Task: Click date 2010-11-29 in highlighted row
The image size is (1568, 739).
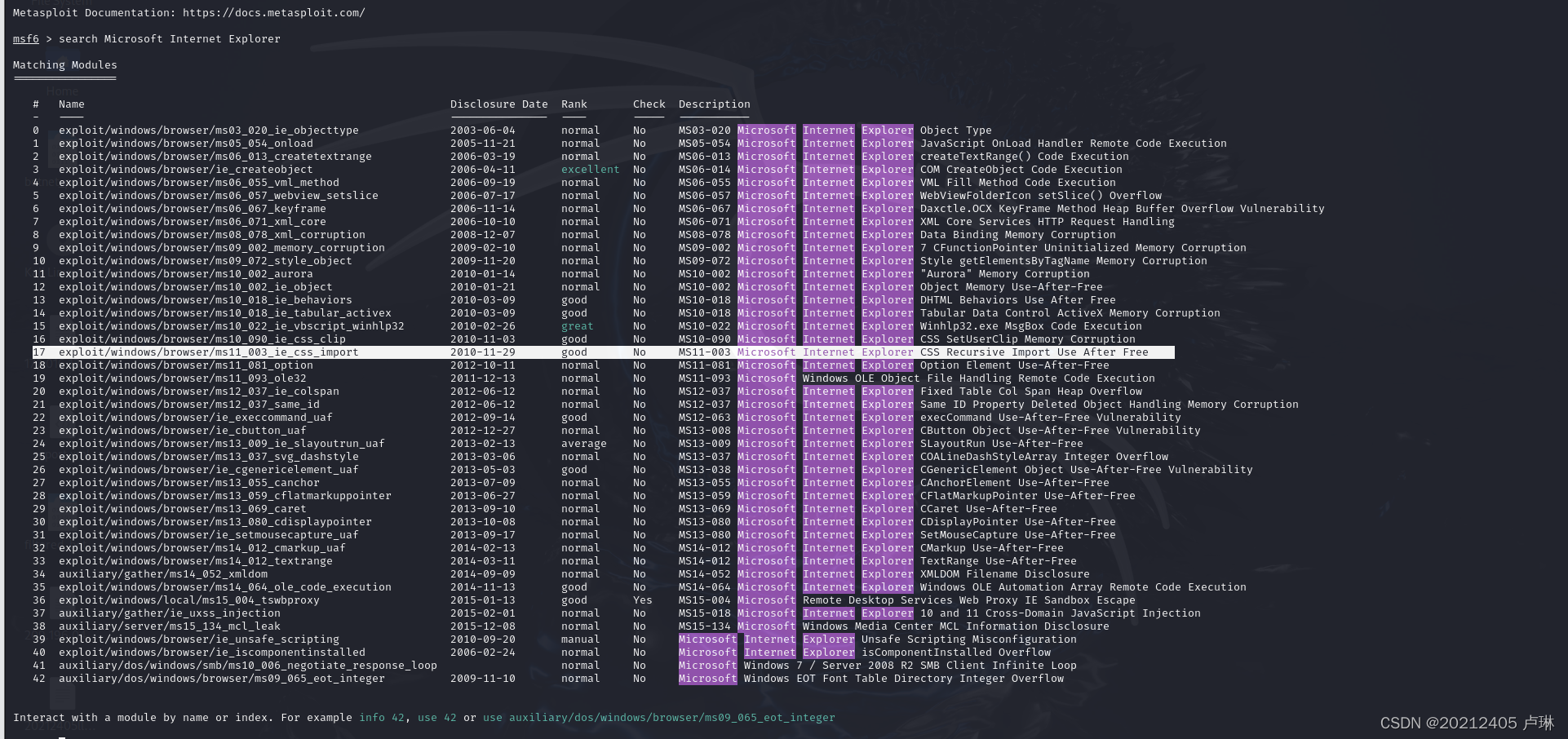Action: [x=483, y=352]
